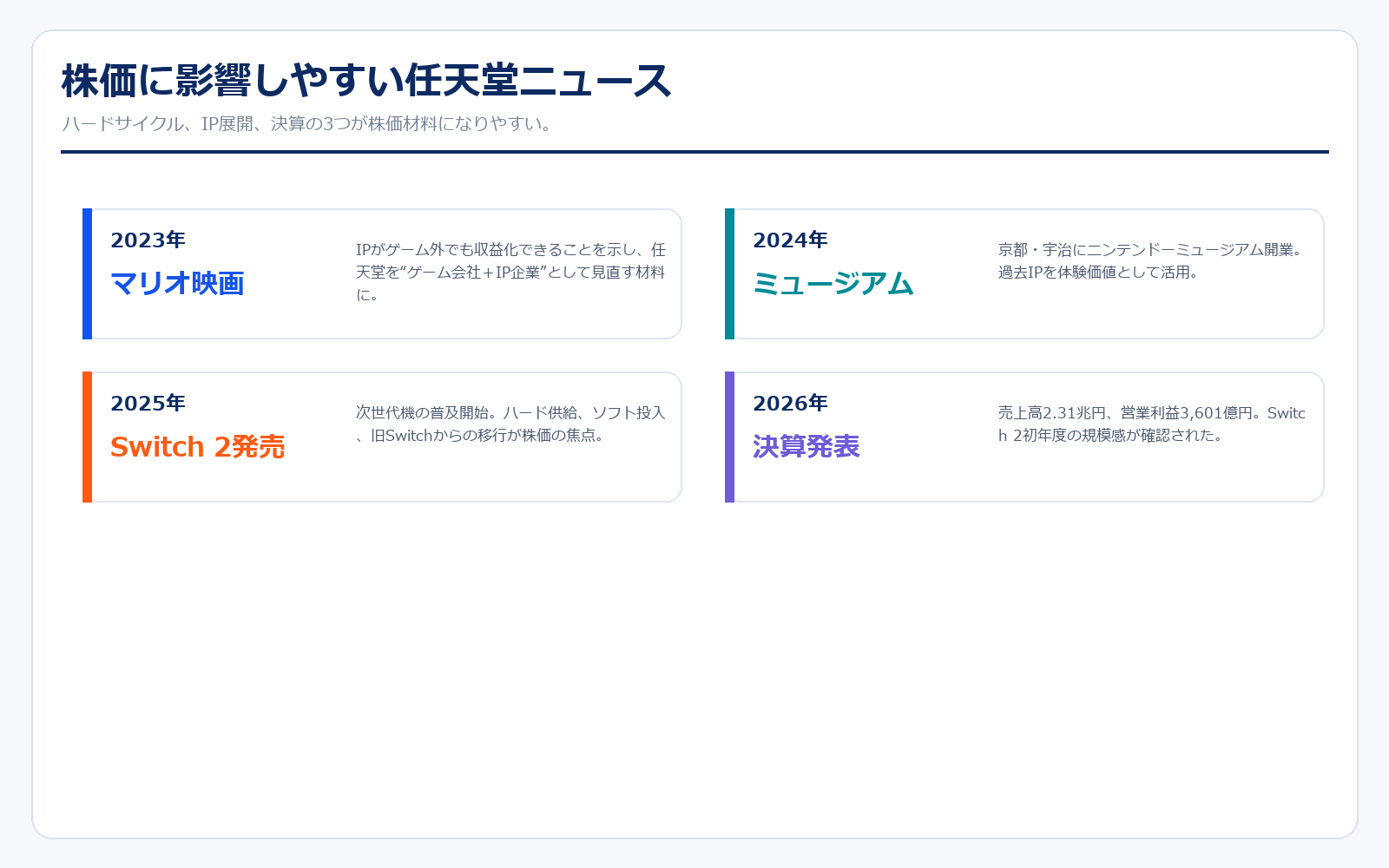Click the description starting 京都・宇治に

[1151, 260]
